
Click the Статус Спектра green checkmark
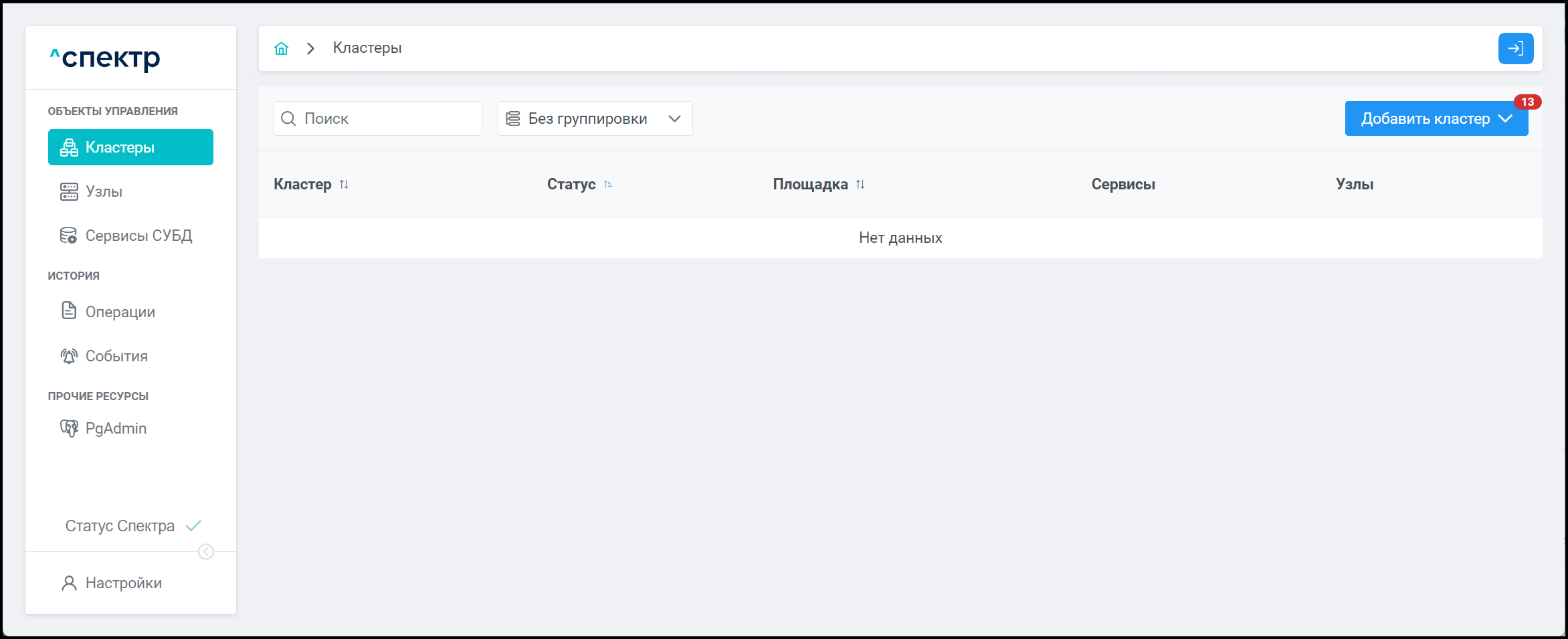(x=194, y=526)
